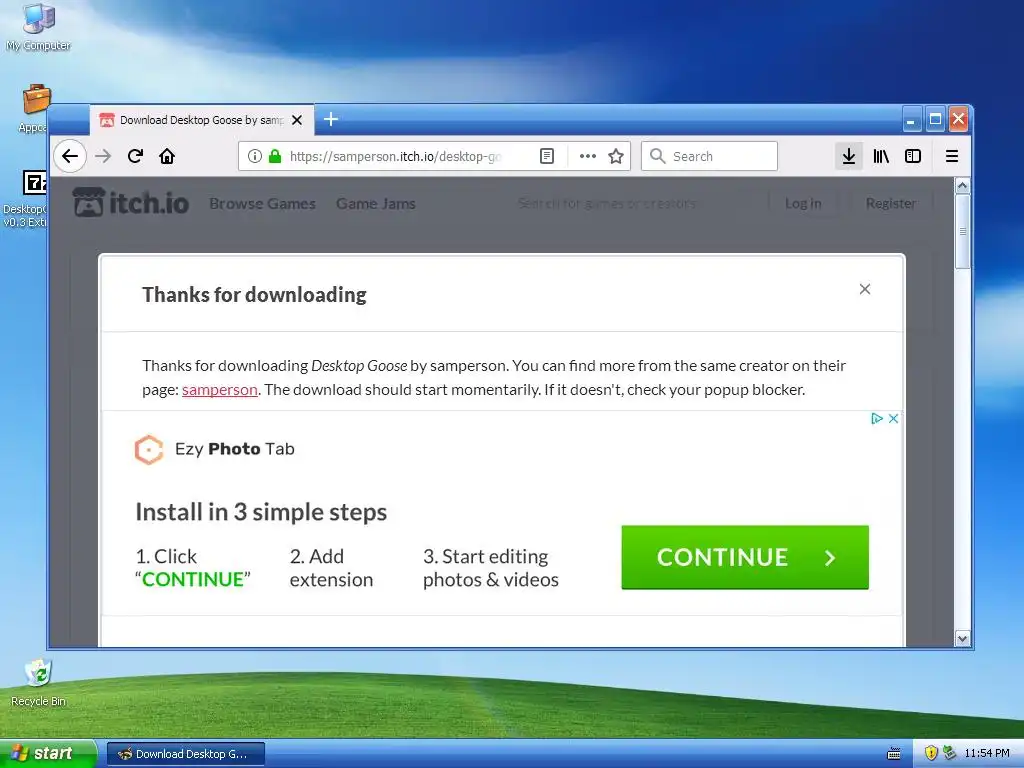Click the Log in link
This screenshot has width=1024, height=768.
click(x=803, y=203)
